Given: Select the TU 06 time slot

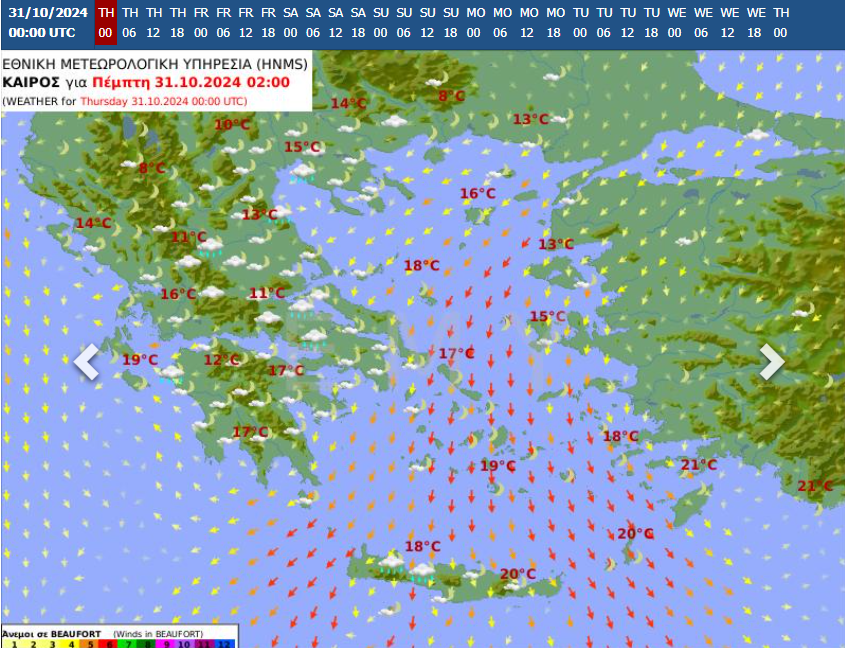Looking at the screenshot, I should [x=604, y=23].
